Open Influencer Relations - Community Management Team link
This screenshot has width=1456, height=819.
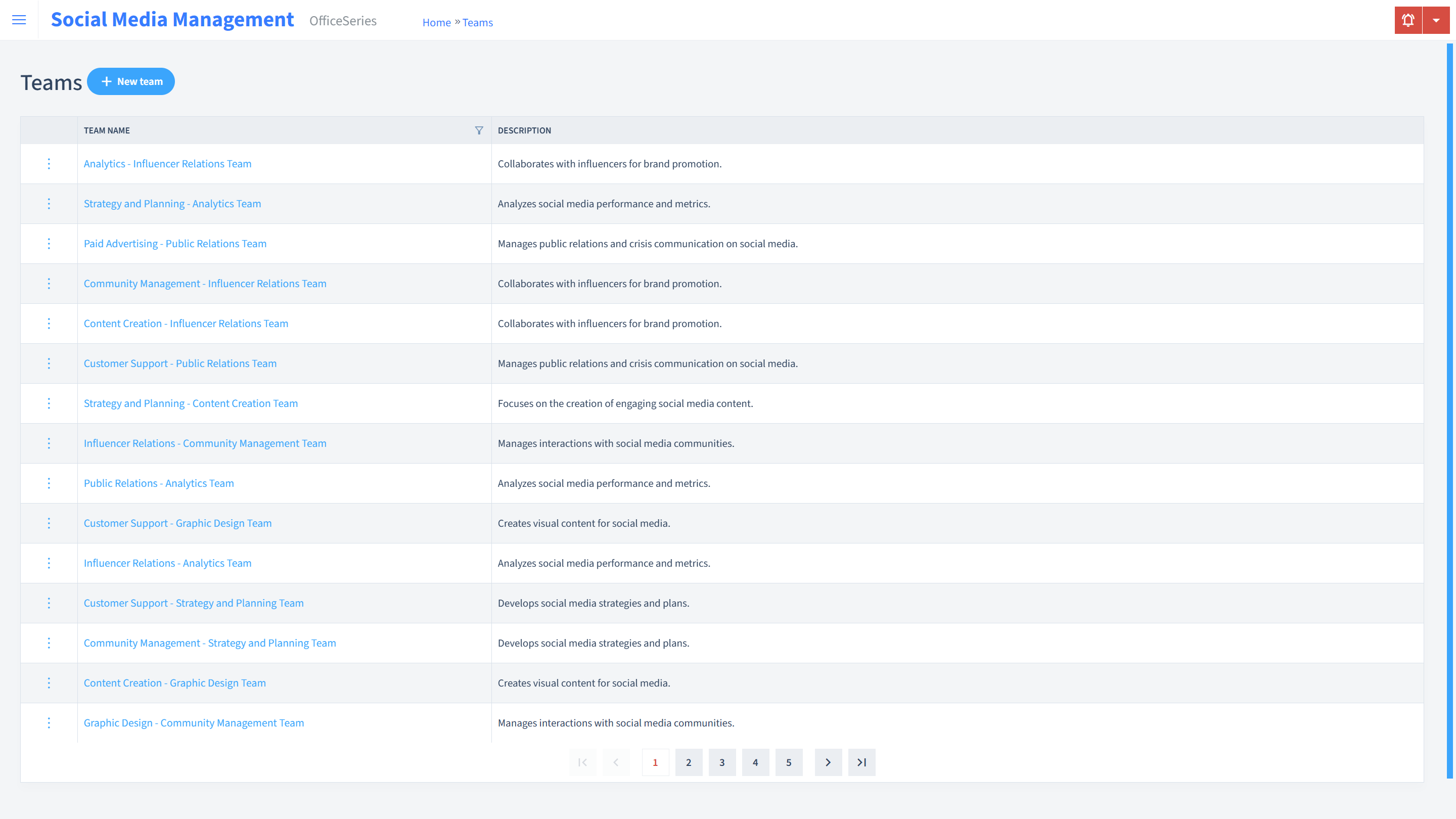[205, 443]
